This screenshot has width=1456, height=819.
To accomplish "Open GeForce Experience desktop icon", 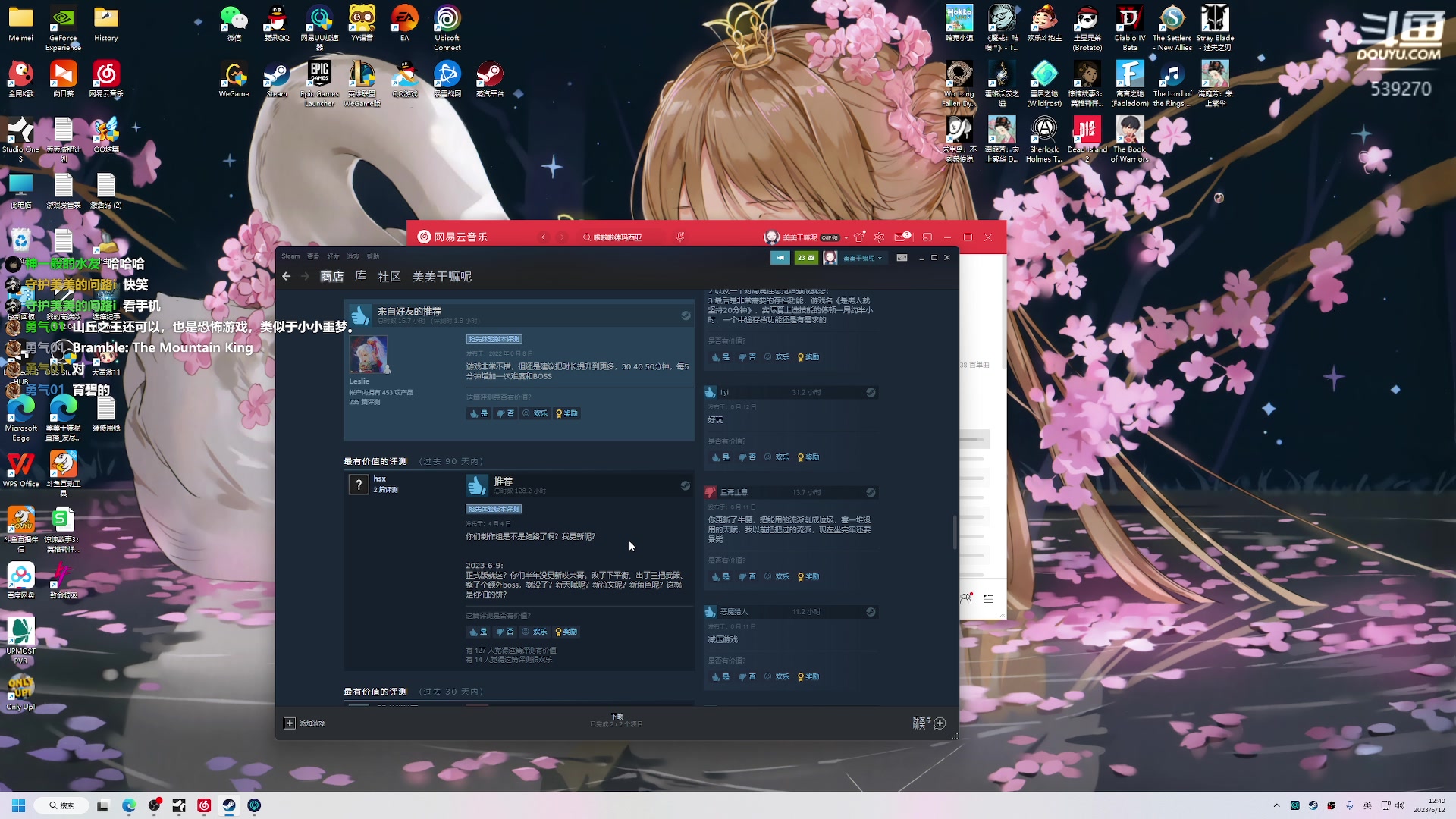I will point(63,28).
